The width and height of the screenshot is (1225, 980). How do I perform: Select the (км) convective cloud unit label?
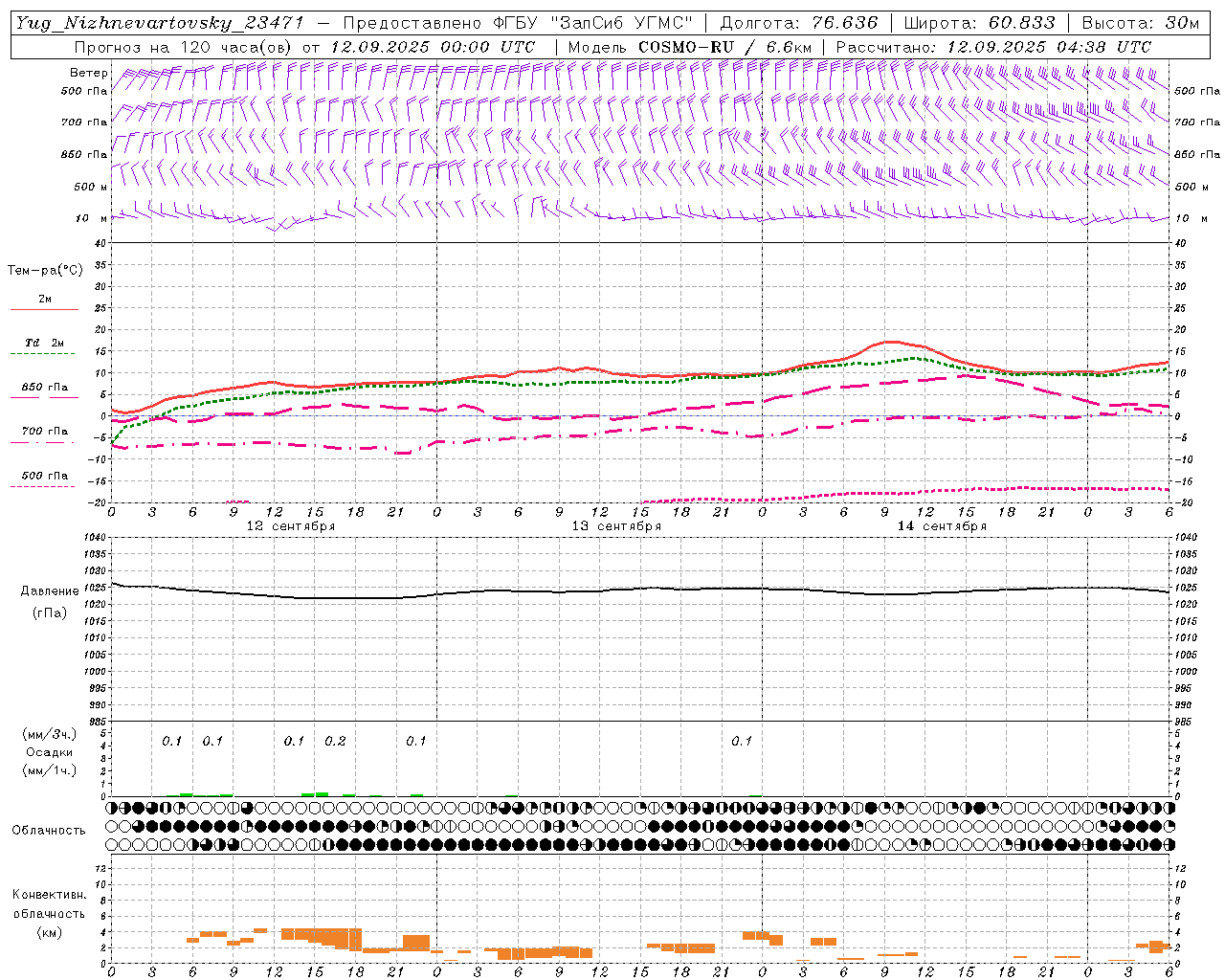click(x=50, y=931)
